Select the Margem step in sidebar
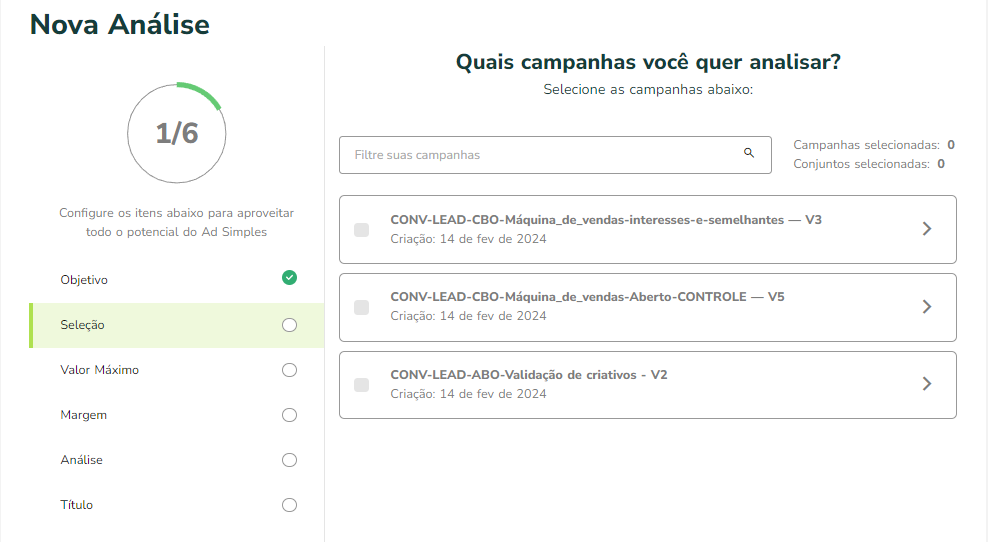This screenshot has height=542, width=988. [83, 415]
